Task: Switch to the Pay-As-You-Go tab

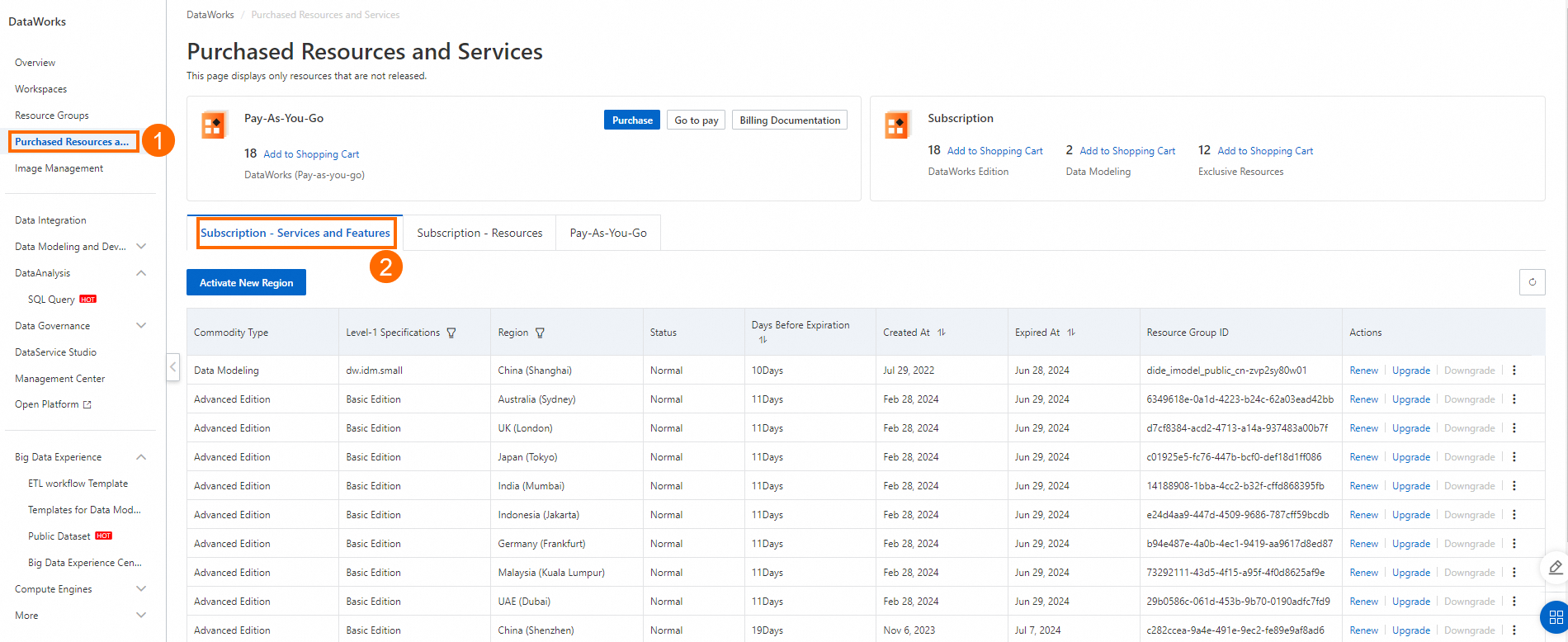Action: (x=608, y=234)
